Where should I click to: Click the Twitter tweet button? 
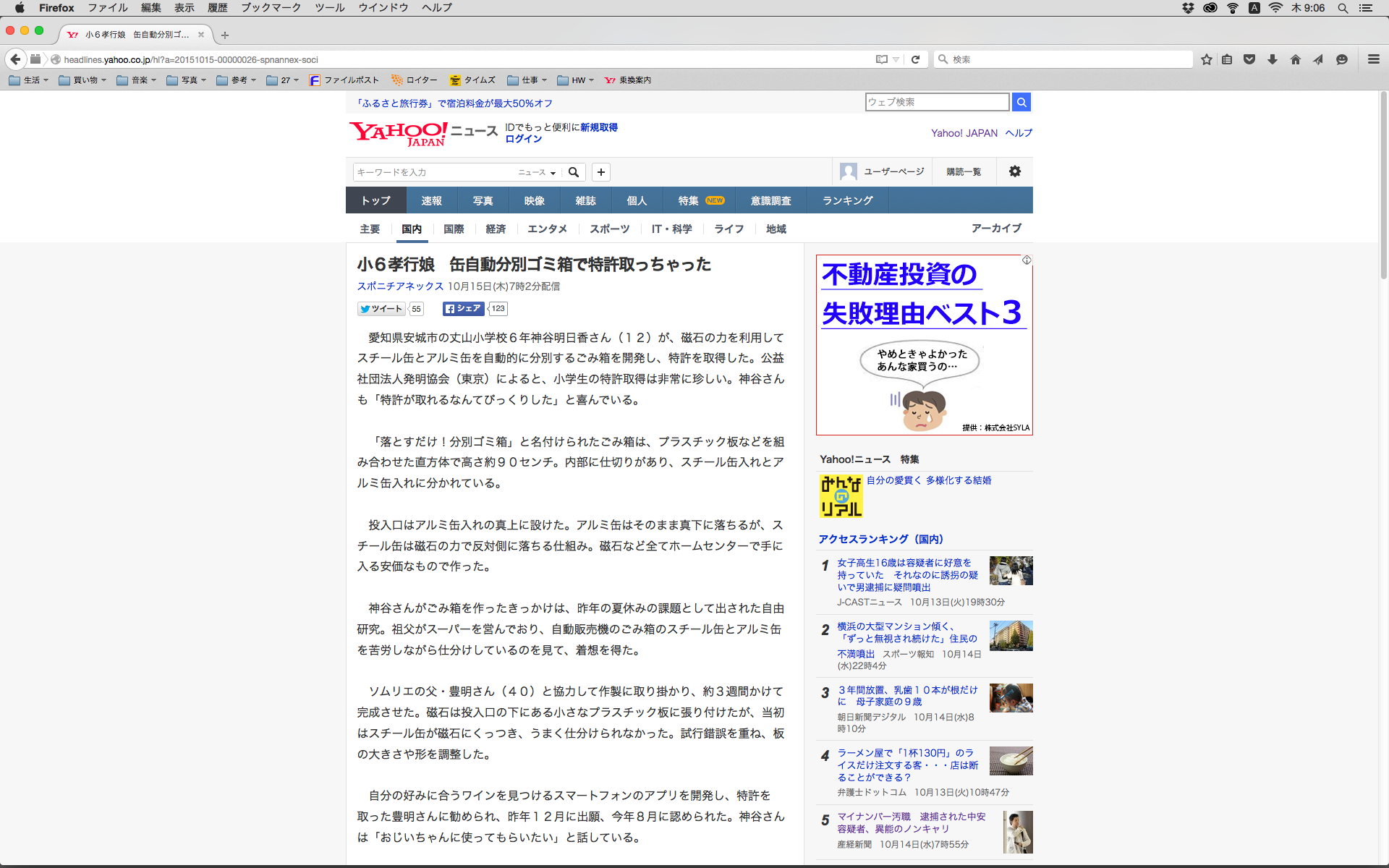coord(381,309)
